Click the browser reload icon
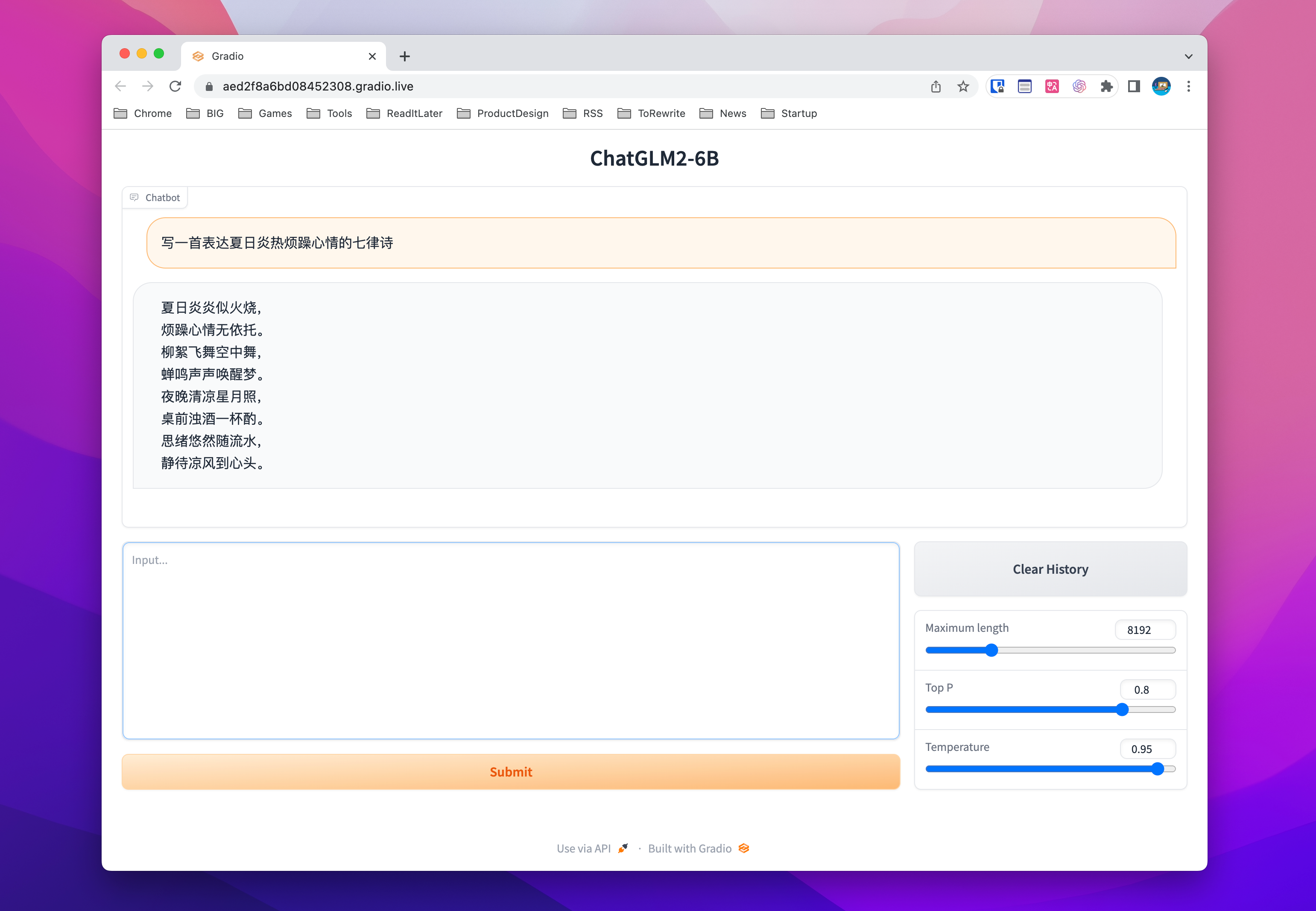The width and height of the screenshot is (1316, 911). pyautogui.click(x=175, y=86)
